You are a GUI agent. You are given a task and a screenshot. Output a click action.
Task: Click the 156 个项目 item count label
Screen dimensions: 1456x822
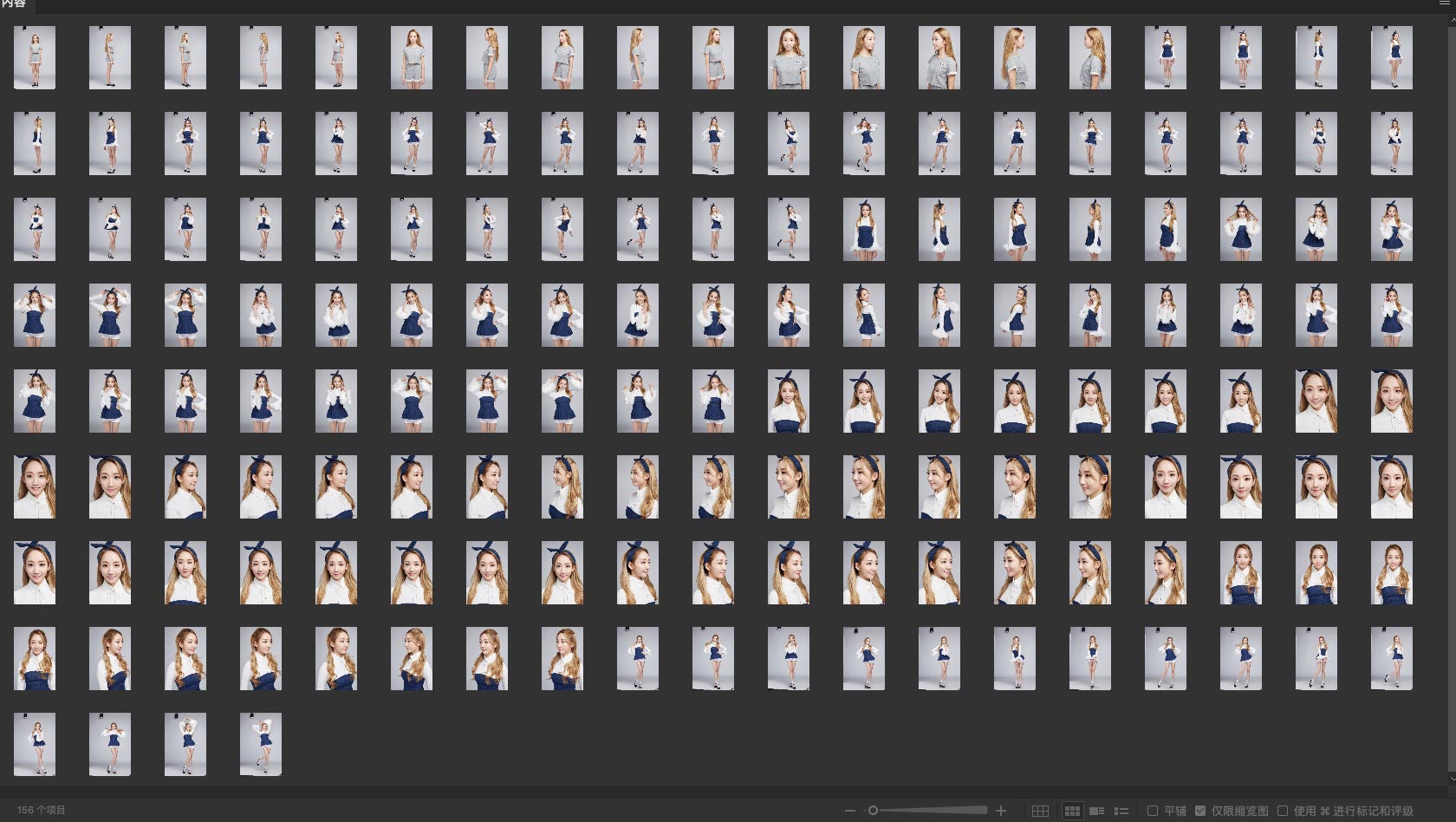coord(42,811)
